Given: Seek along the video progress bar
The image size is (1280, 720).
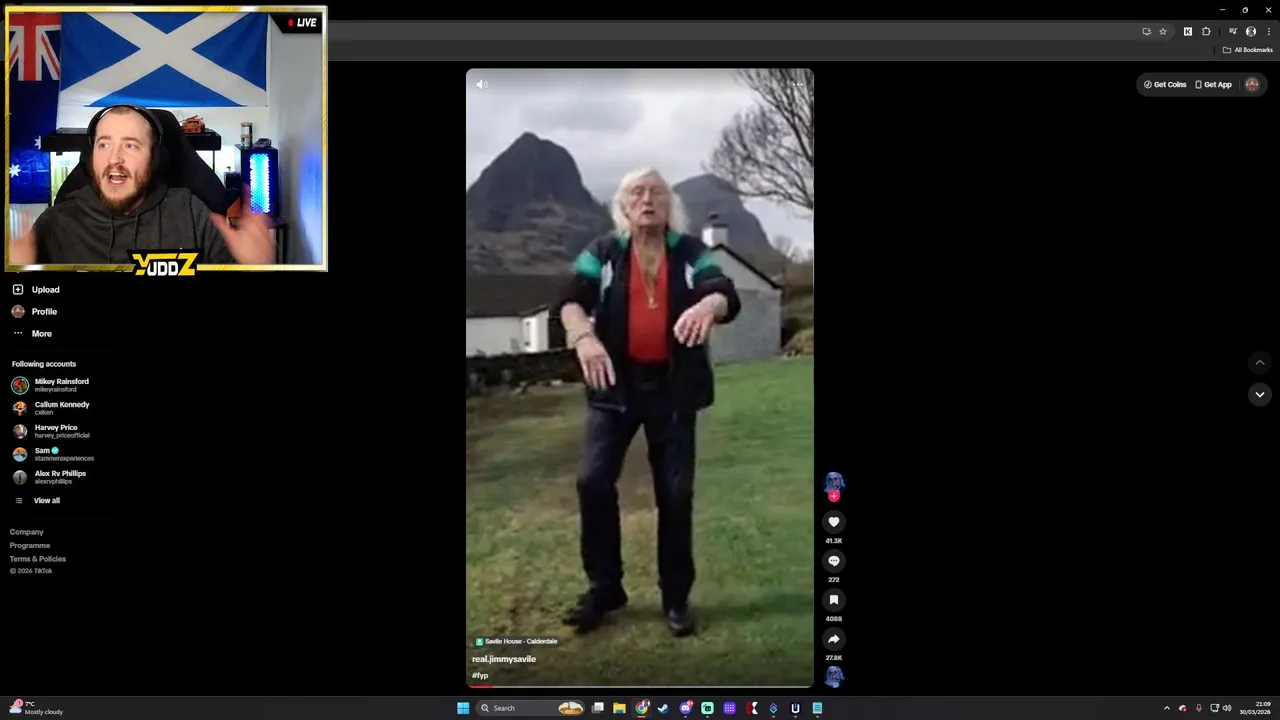Looking at the screenshot, I should point(640,686).
